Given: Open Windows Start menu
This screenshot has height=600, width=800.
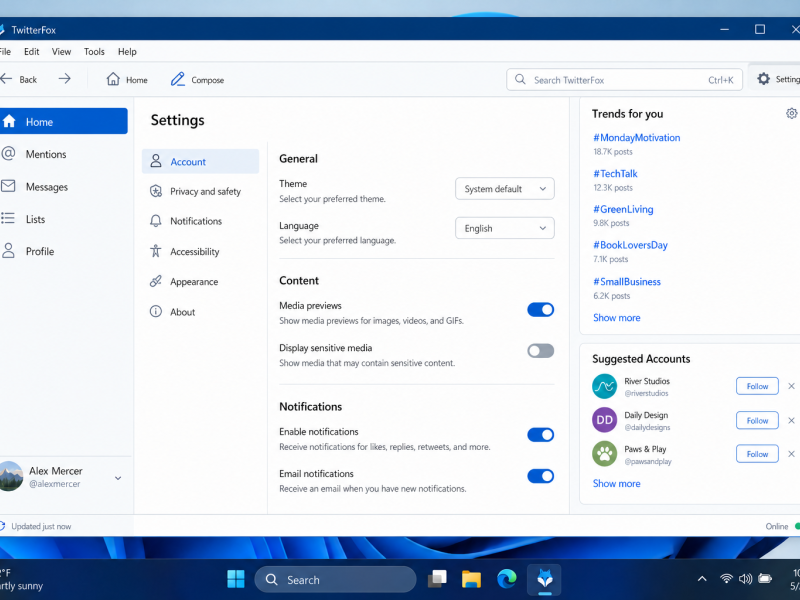Looking at the screenshot, I should (236, 579).
